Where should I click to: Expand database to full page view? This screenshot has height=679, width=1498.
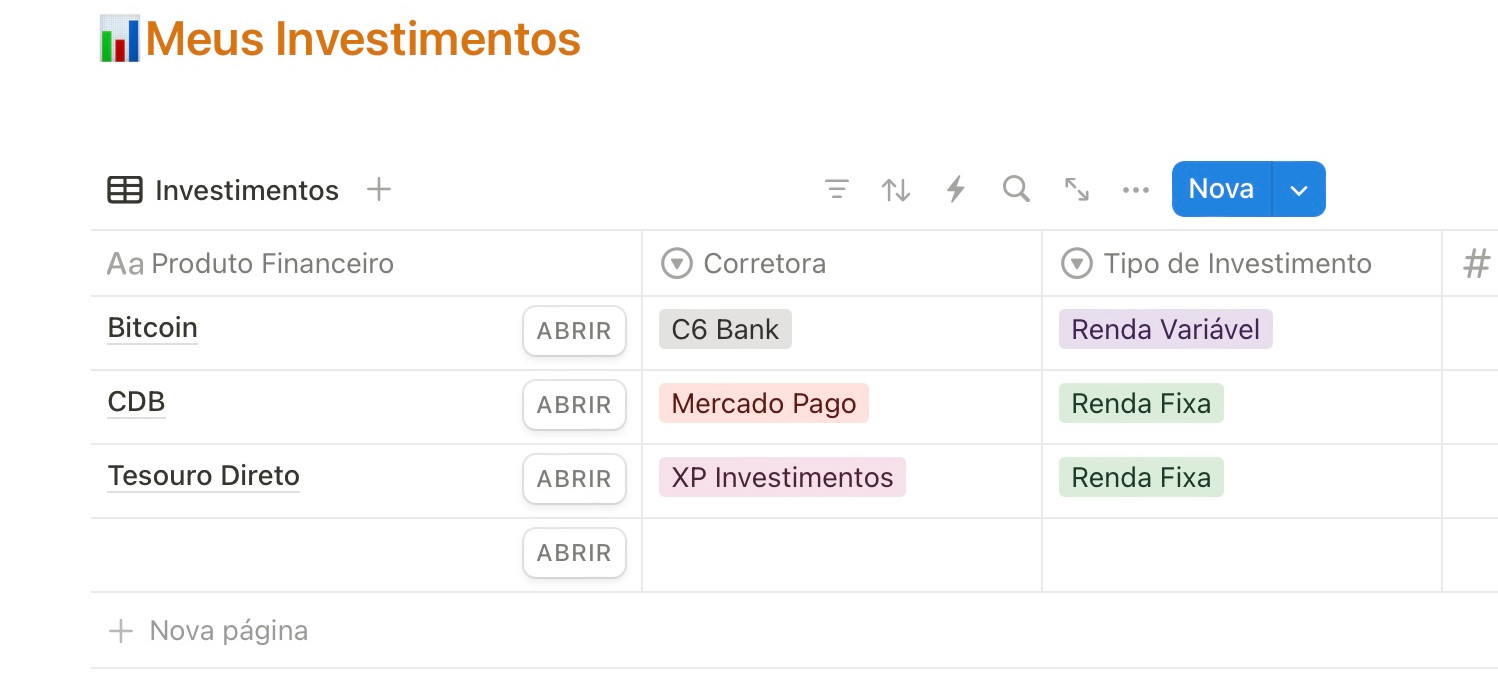point(1076,189)
